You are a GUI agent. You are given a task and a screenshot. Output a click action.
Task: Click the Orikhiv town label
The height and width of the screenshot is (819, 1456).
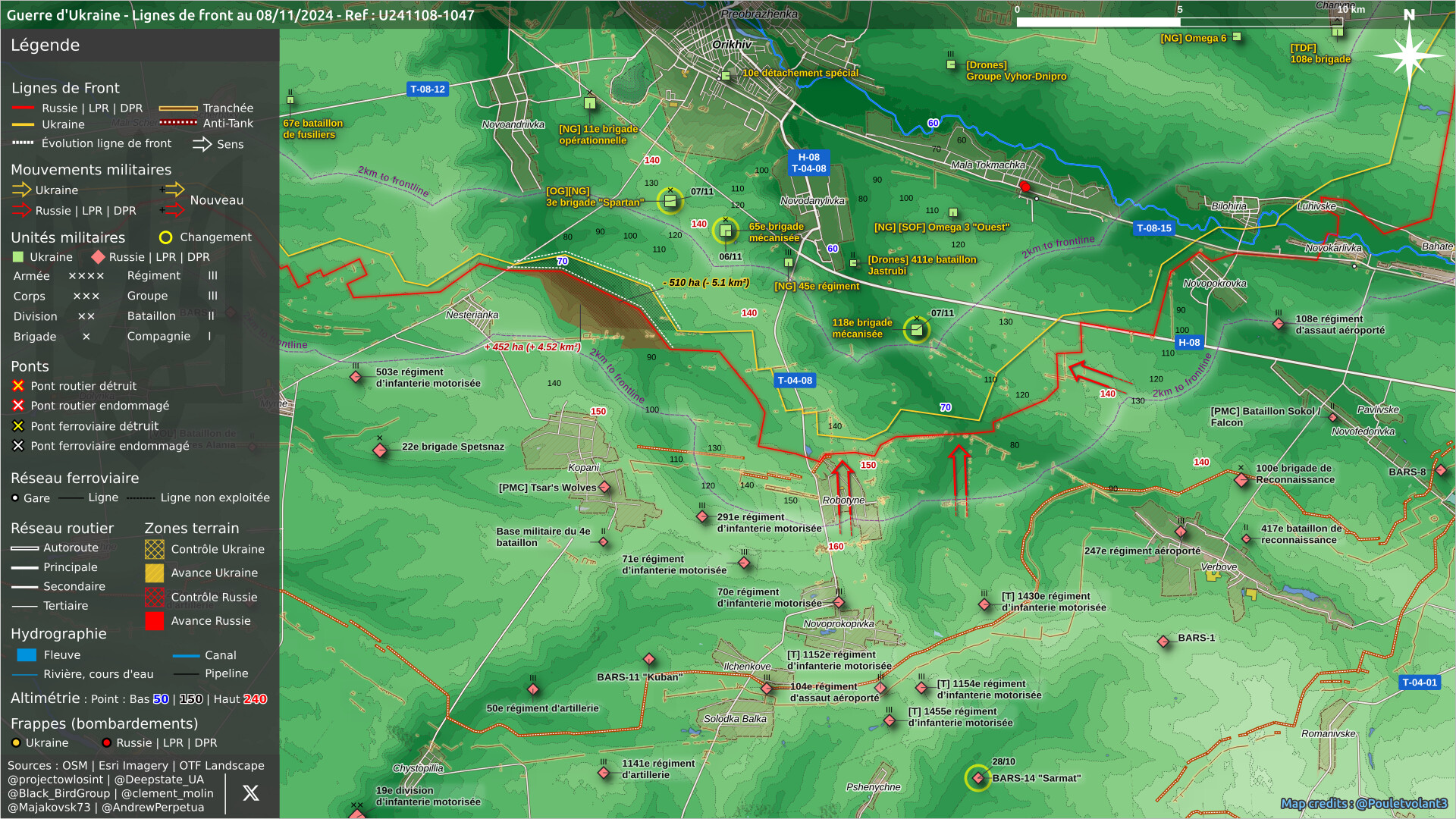click(x=731, y=45)
